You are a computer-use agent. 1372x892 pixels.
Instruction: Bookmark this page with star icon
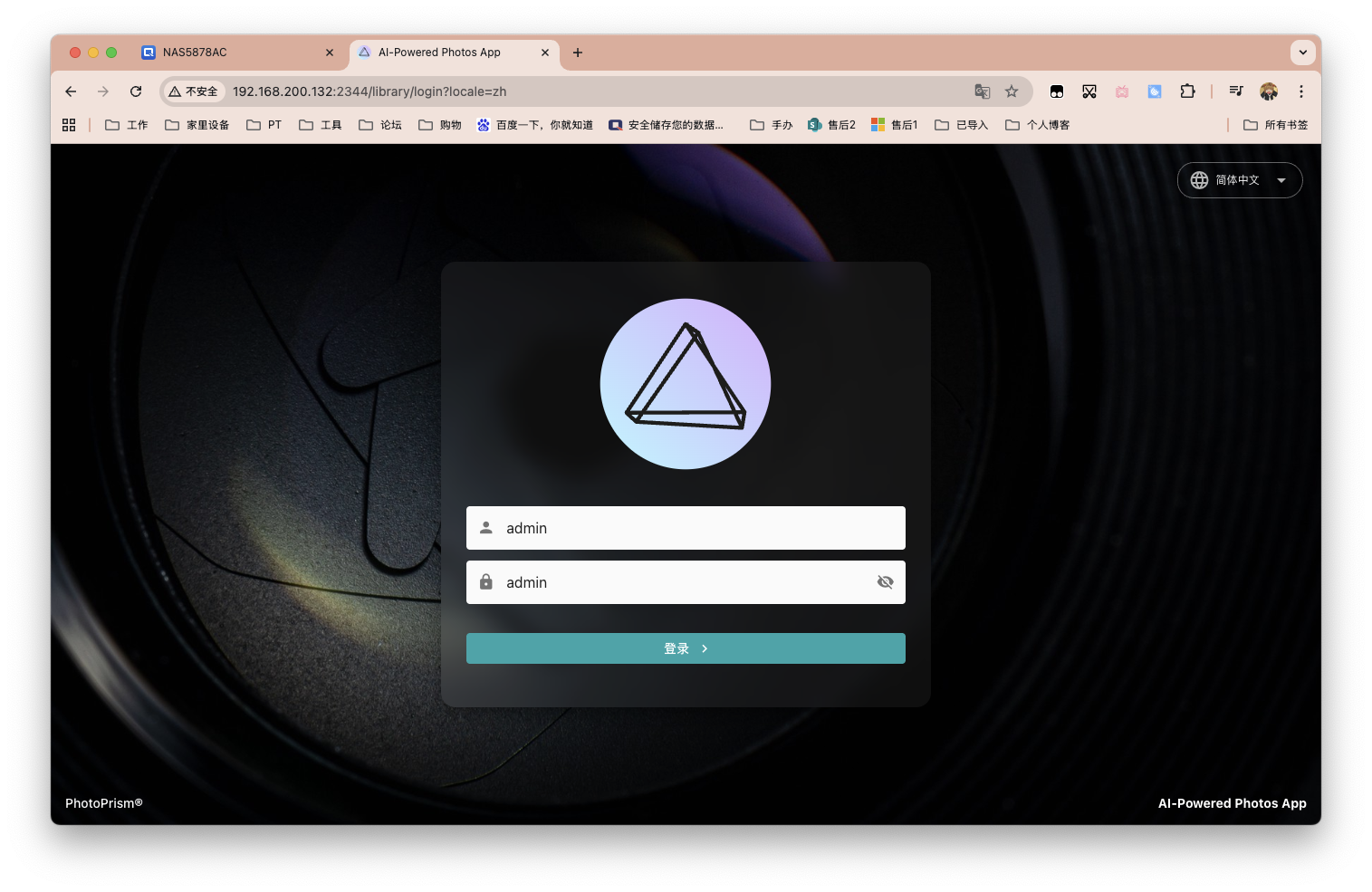pyautogui.click(x=1012, y=91)
